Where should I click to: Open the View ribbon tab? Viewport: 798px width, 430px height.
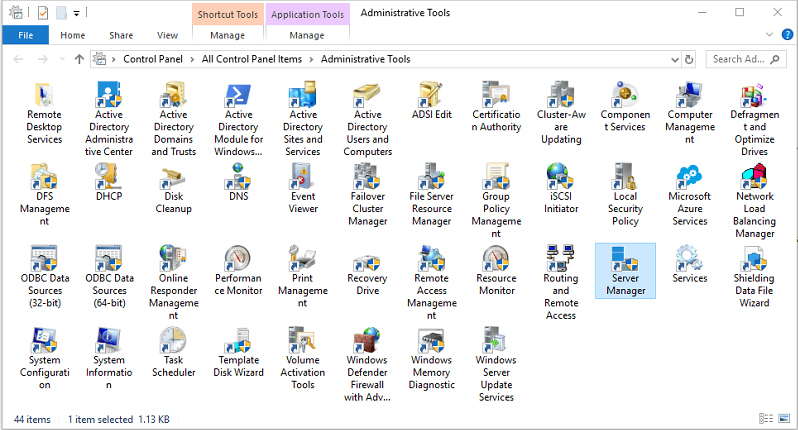[x=167, y=35]
